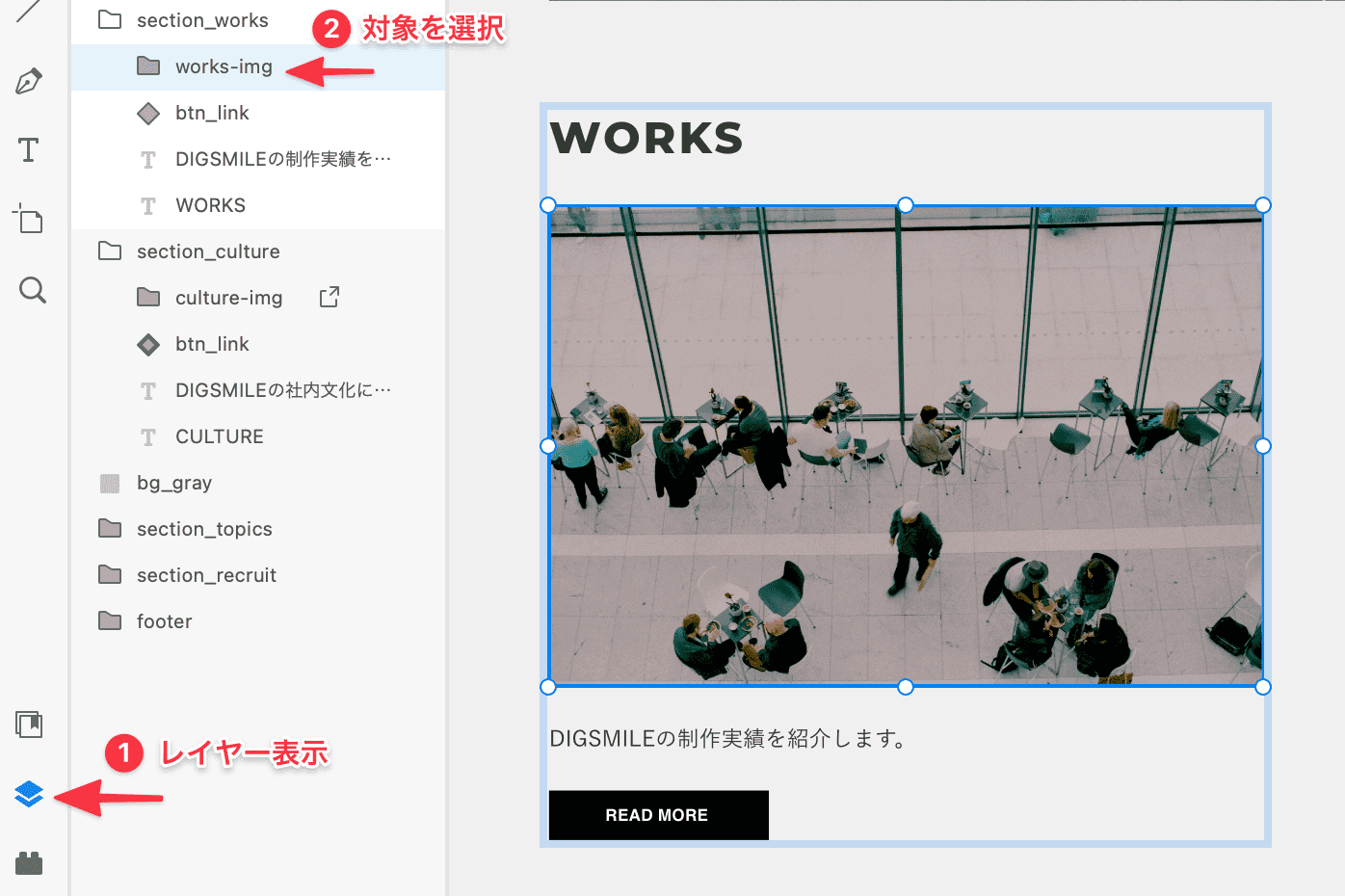The height and width of the screenshot is (896, 1345).
Task: Select the works-img layer name
Action: (x=224, y=66)
